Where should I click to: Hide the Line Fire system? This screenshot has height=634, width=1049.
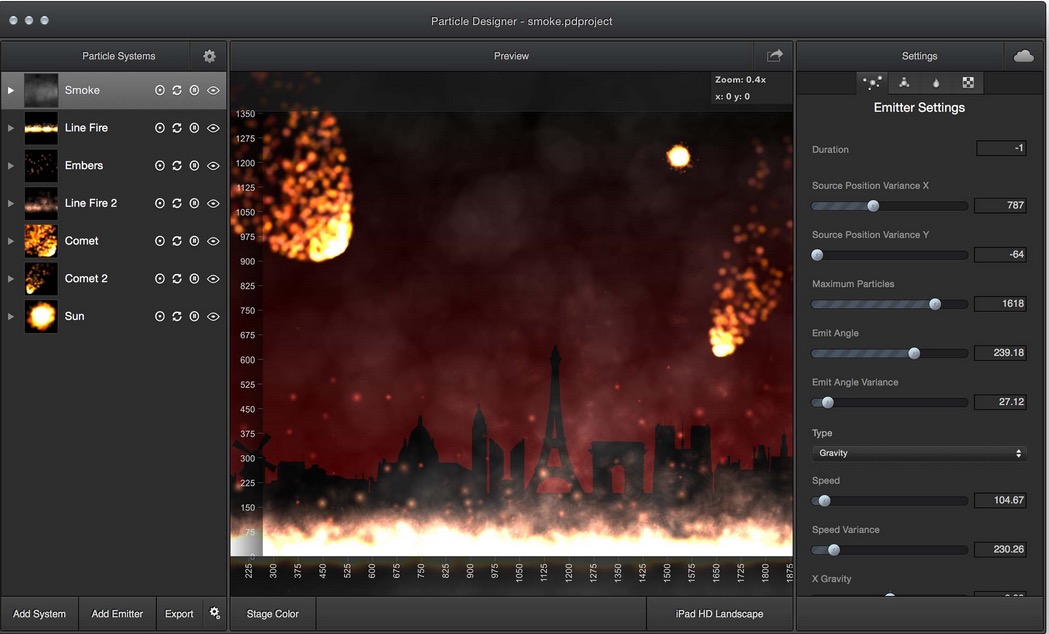tap(213, 128)
